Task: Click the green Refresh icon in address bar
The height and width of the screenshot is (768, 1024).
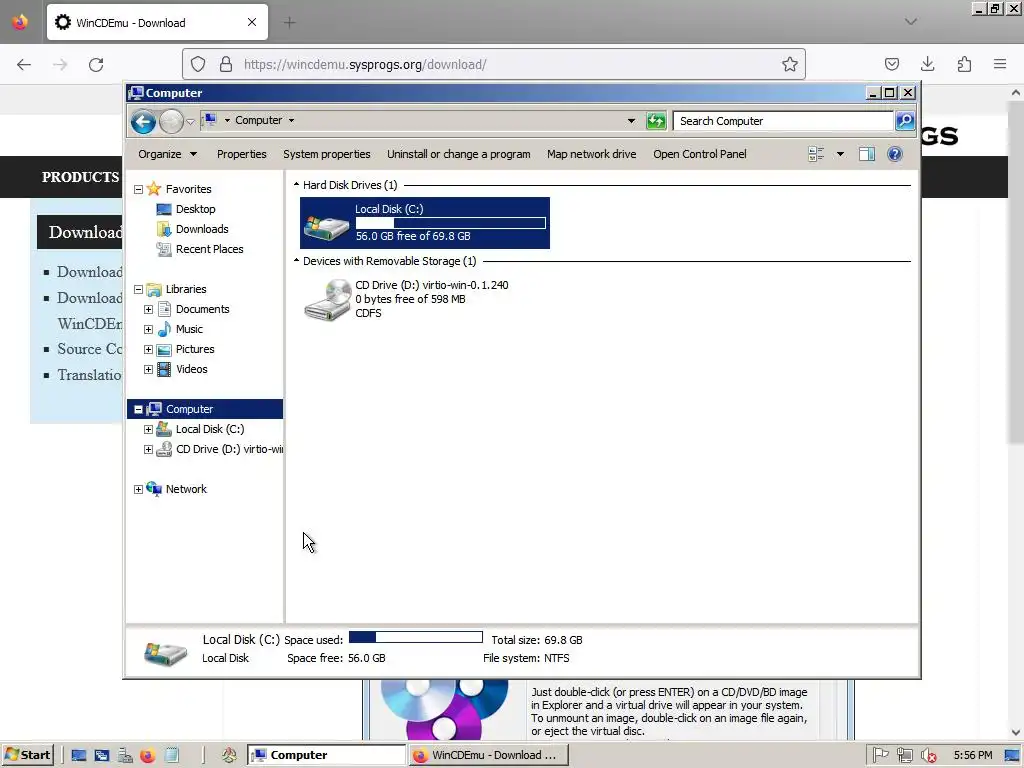Action: [x=656, y=121]
